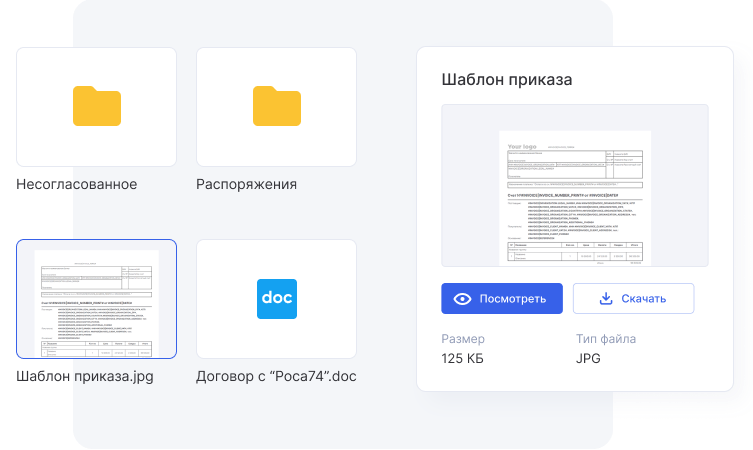Click the 125 КБ size value
Image resolution: width=753 pixels, height=450 pixels.
pos(462,359)
